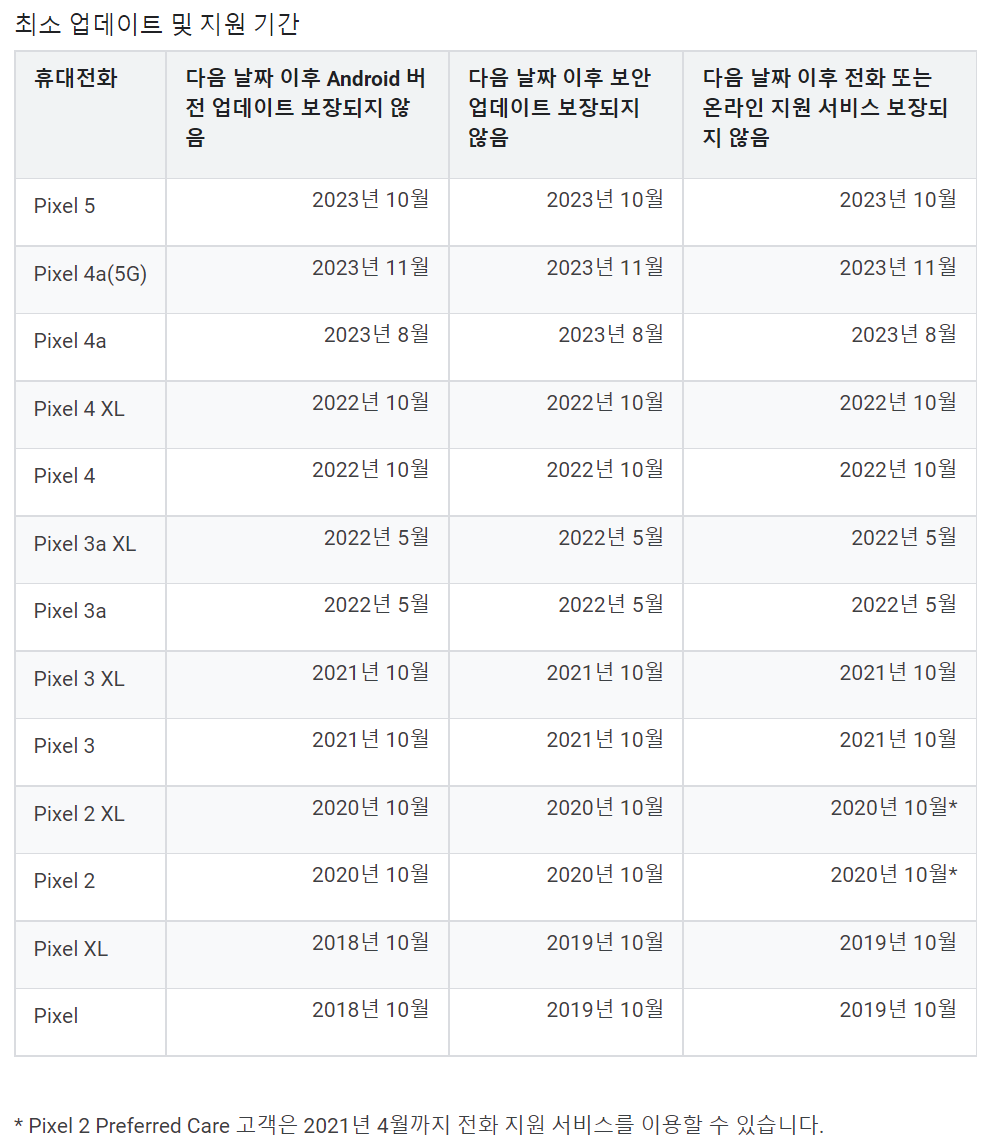1003x1148 pixels.
Task: Click Pixel 4a security update date 2023년 8월
Action: 610,335
